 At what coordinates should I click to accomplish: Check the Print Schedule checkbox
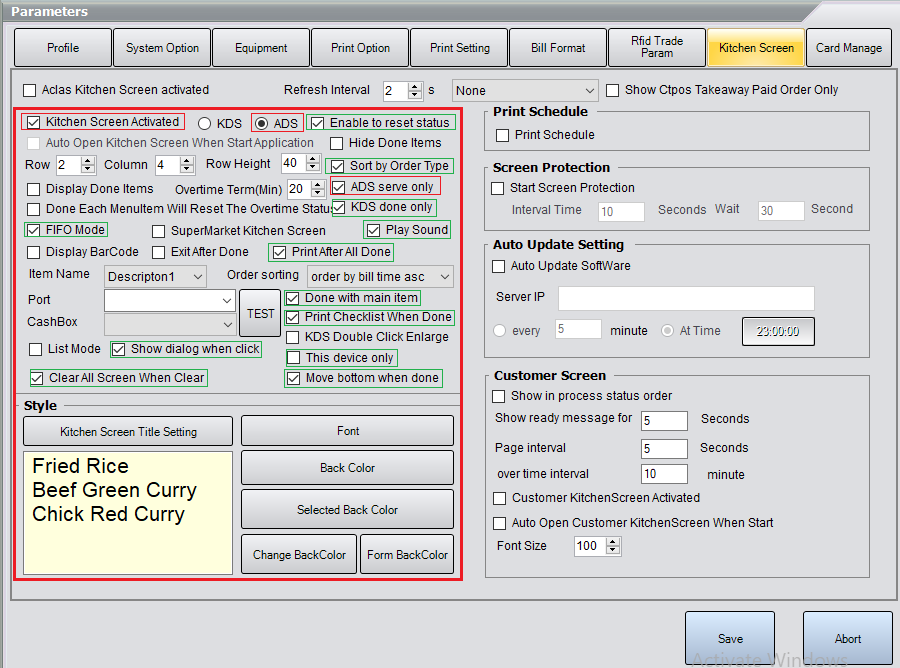pos(502,135)
